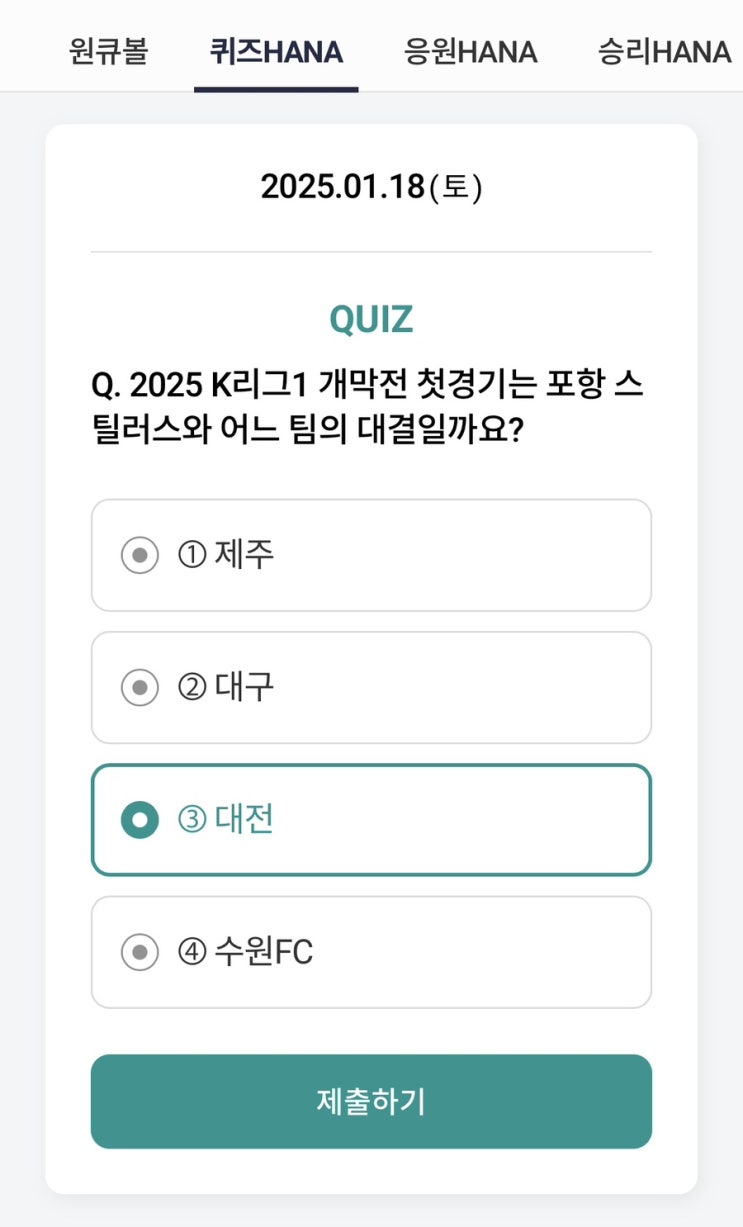
Task: Click the highlighted ③ 대전 answer text
Action: coord(225,819)
